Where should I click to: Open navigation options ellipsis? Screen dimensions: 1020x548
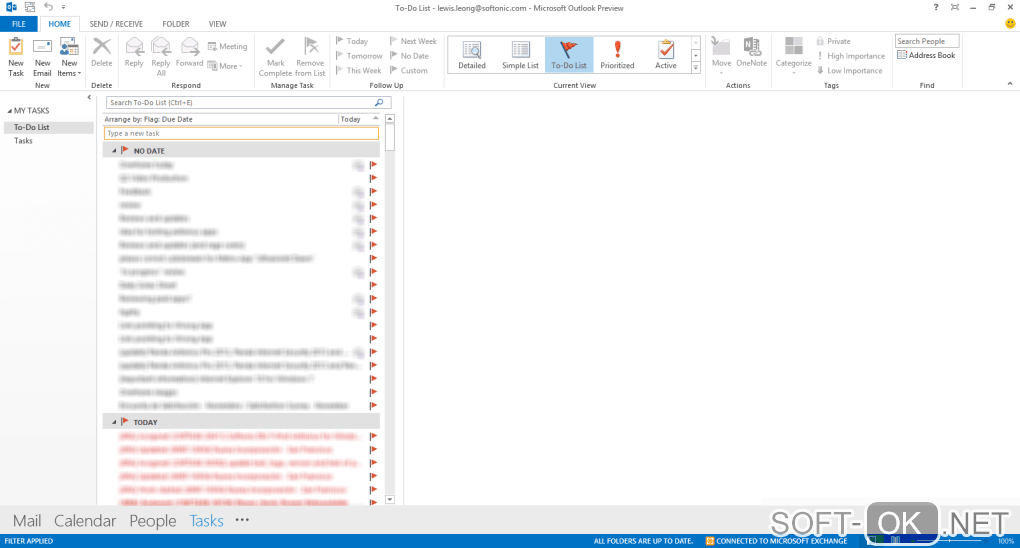(242, 520)
